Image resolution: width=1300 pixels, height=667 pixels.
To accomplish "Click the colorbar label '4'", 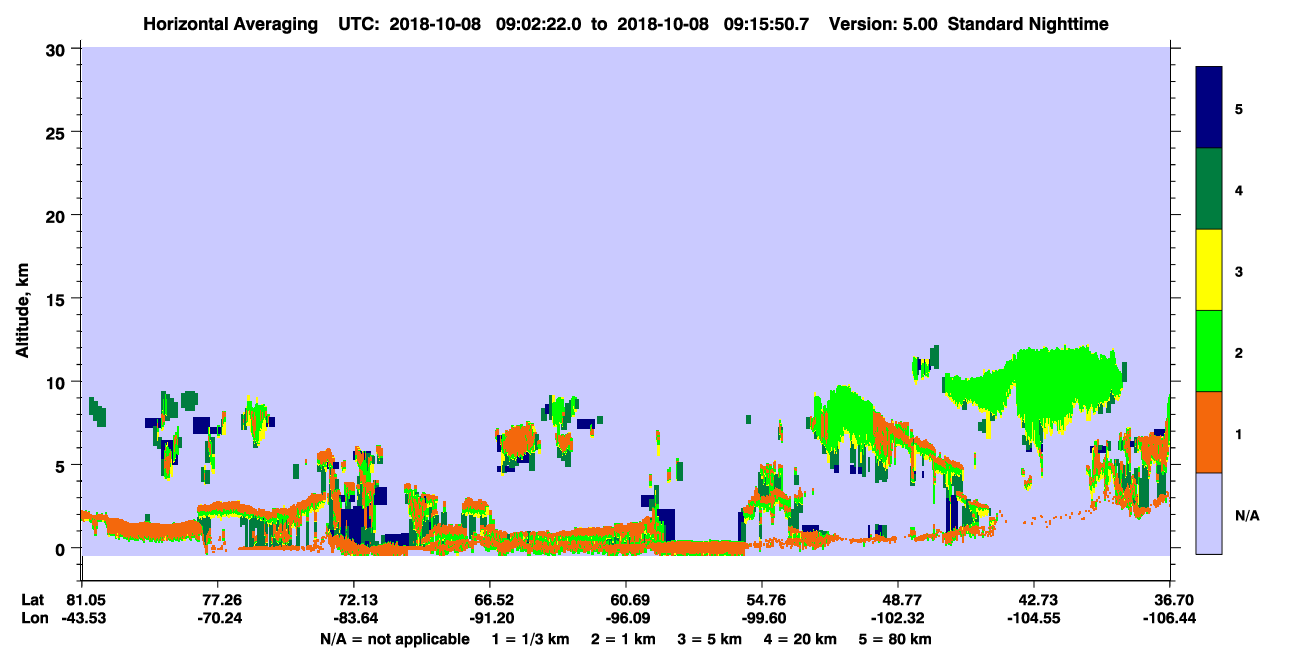I will point(1239,189).
